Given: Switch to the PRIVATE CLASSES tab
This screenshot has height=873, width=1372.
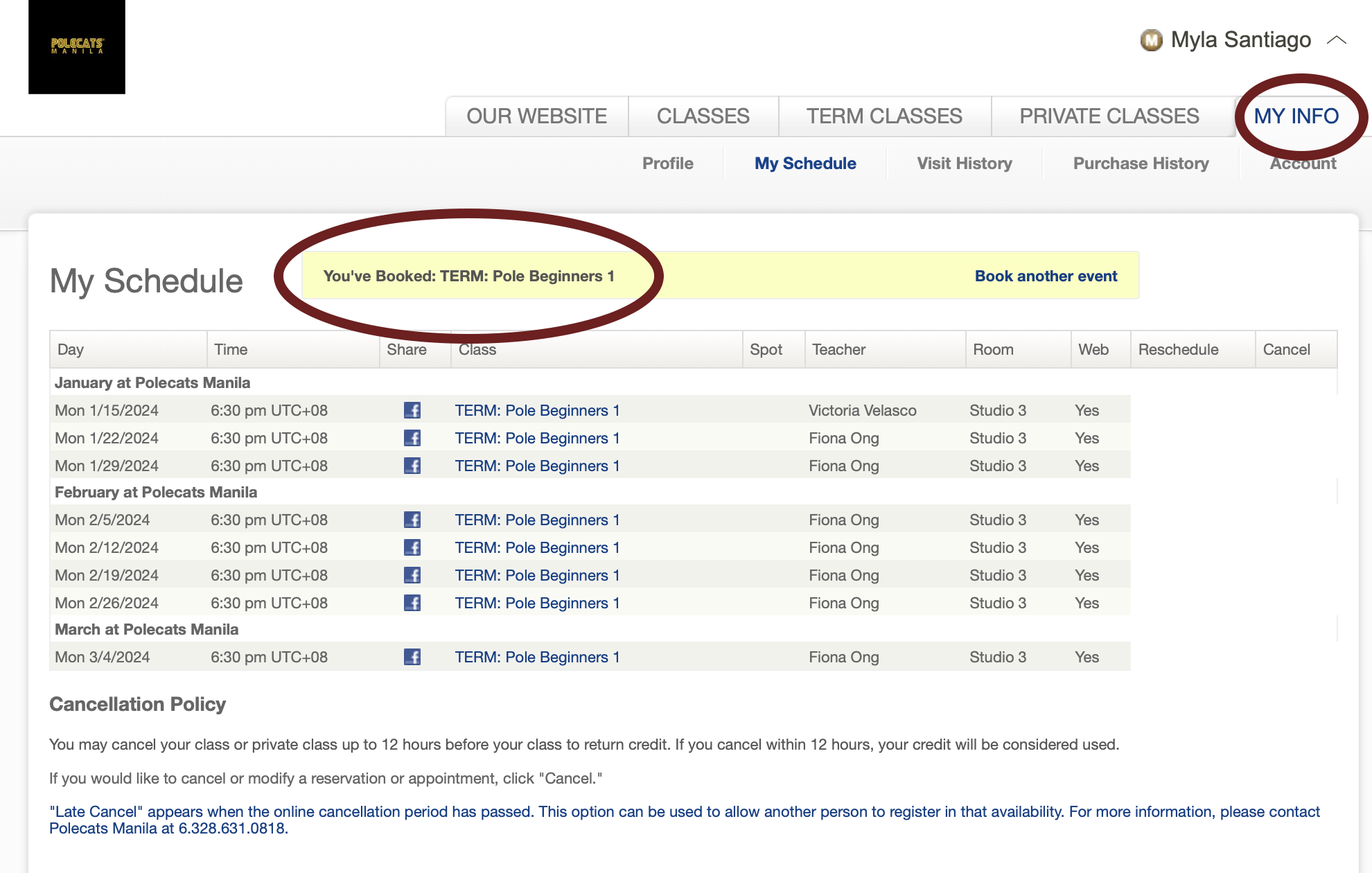Looking at the screenshot, I should (1109, 116).
